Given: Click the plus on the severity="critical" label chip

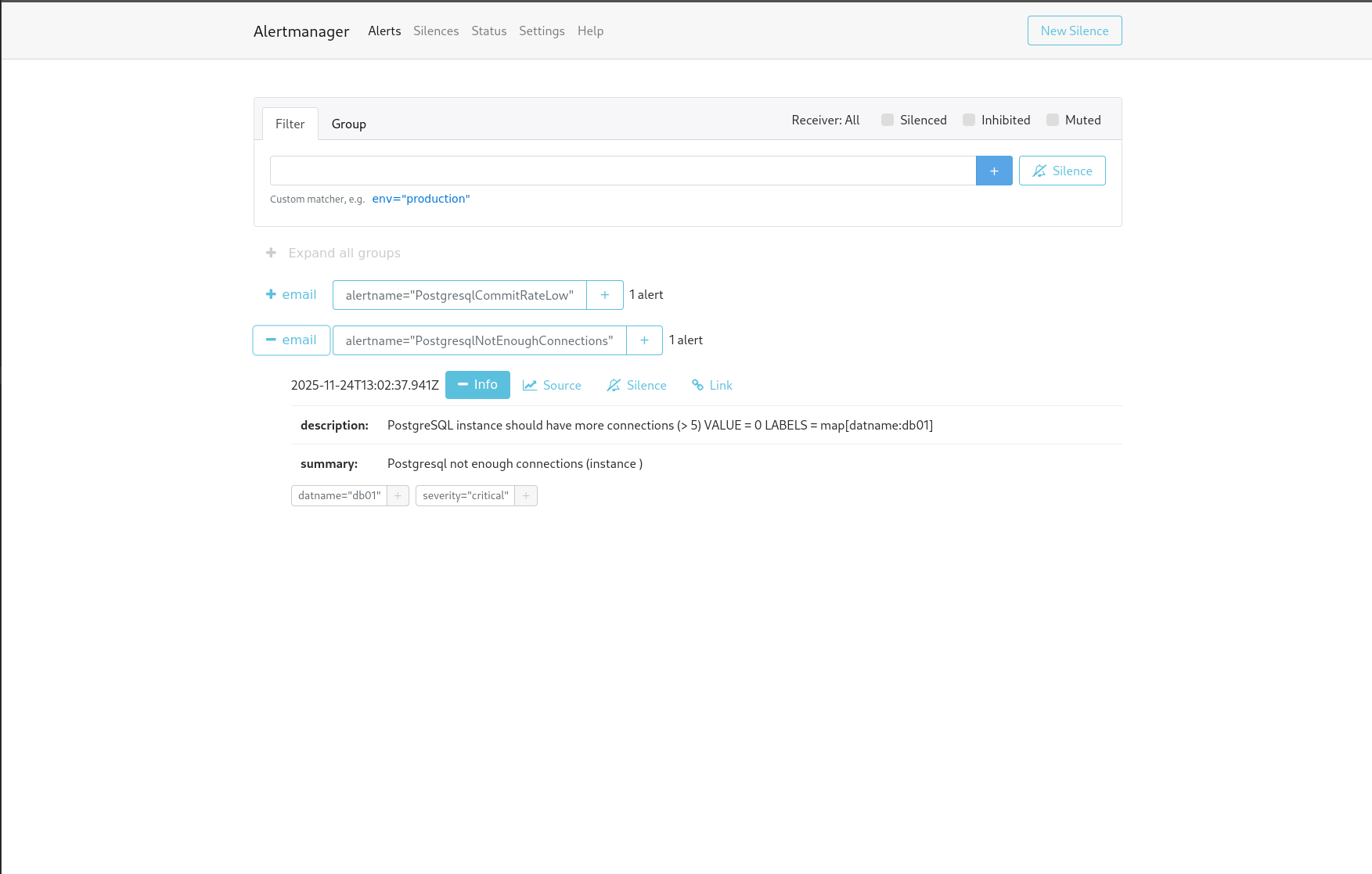Looking at the screenshot, I should coord(525,495).
